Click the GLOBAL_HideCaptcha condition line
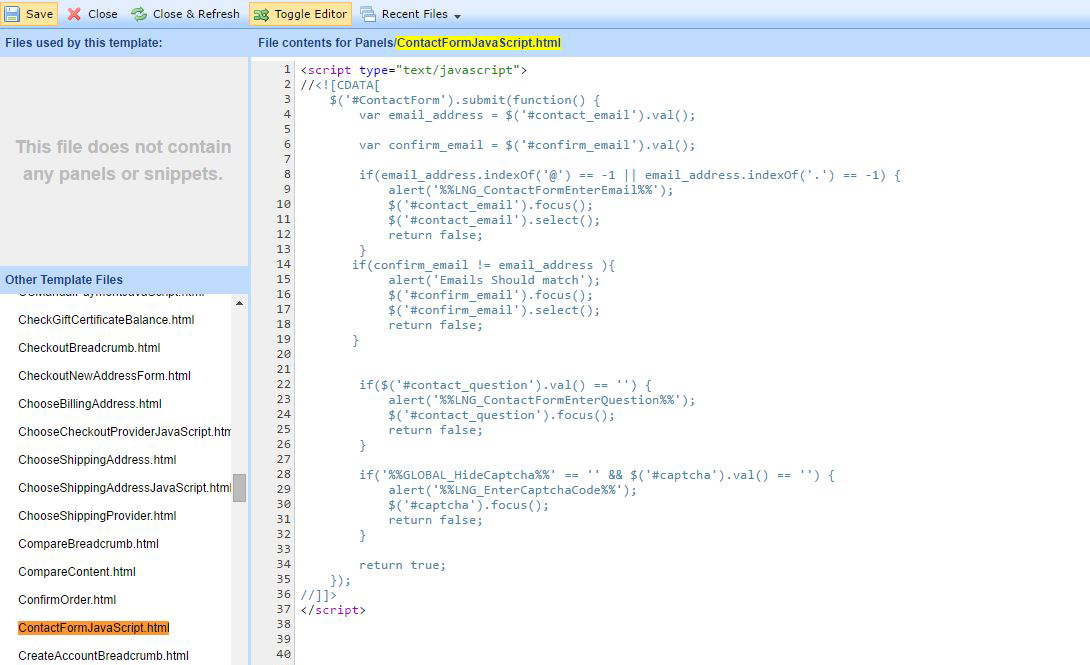Viewport: 1090px width, 665px height. click(596, 475)
